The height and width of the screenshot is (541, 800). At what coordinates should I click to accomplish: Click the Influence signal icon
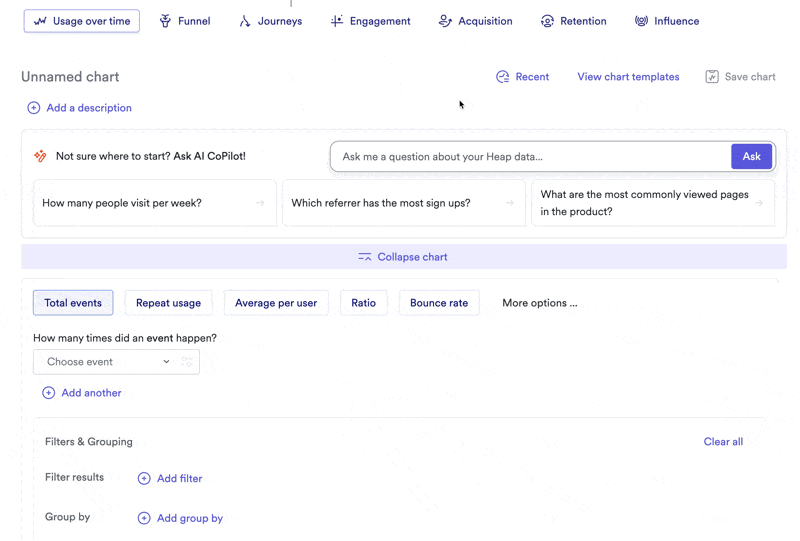click(641, 21)
